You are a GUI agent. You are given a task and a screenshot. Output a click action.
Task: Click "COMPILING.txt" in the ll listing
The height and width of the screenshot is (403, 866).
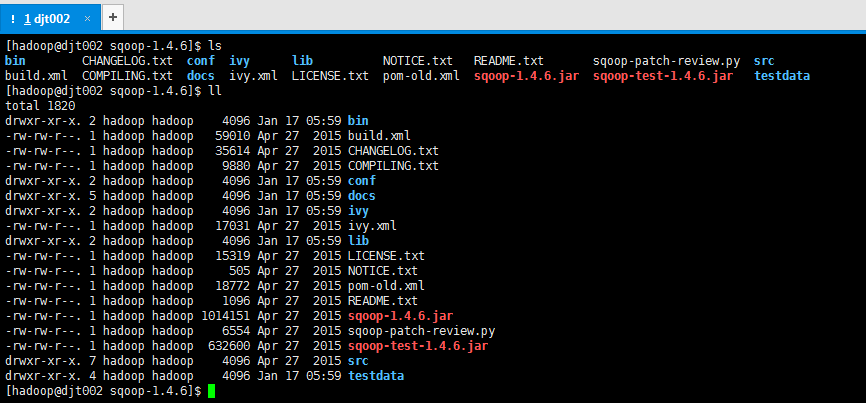pyautogui.click(x=393, y=166)
